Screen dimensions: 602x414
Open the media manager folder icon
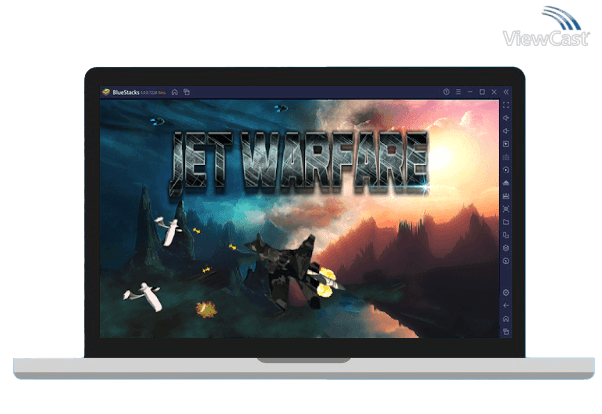pos(506,222)
